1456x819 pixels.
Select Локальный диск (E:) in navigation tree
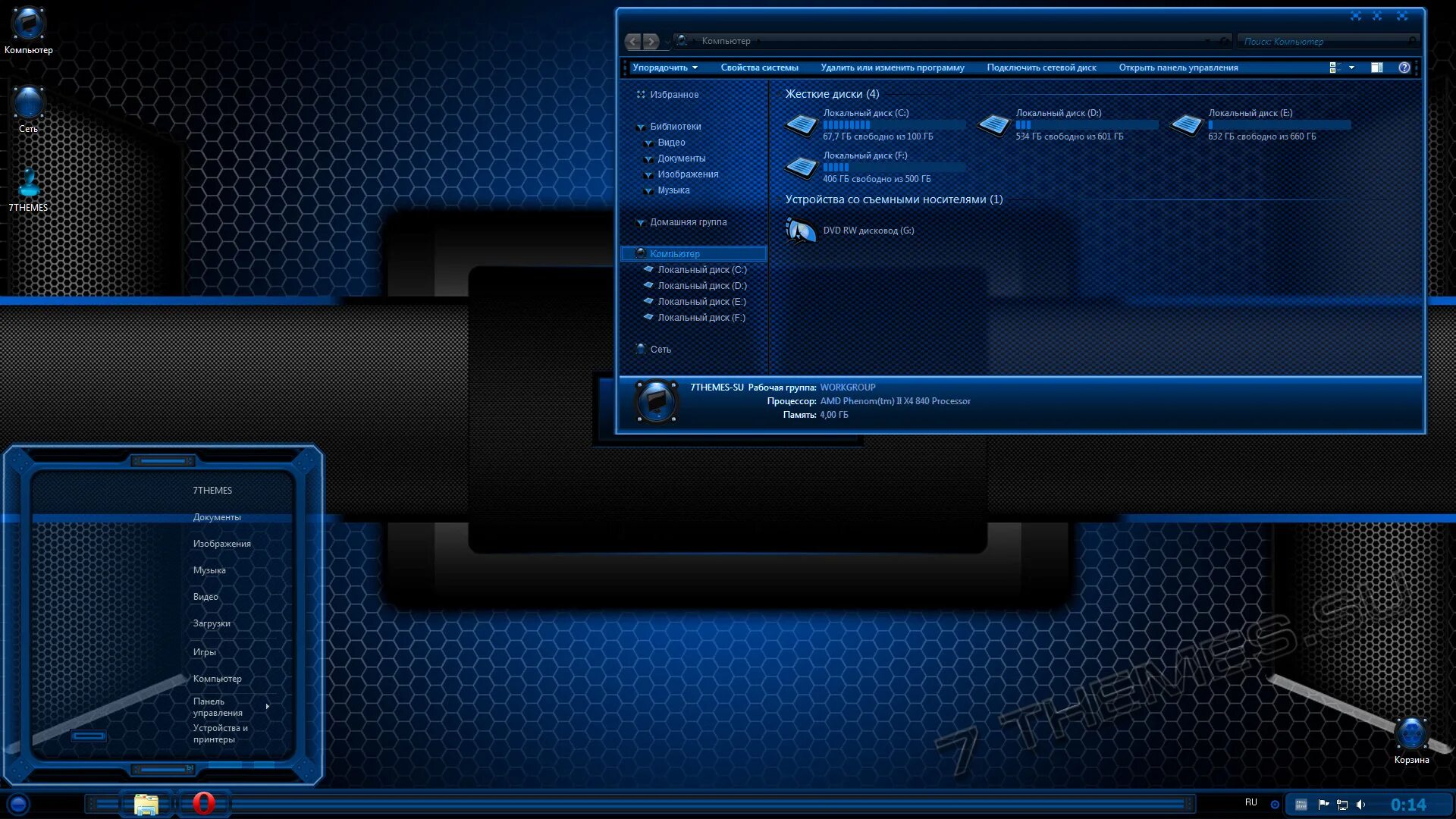702,302
